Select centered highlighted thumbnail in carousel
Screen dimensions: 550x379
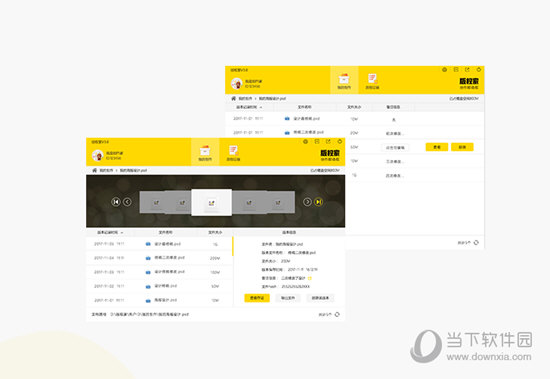tap(212, 202)
